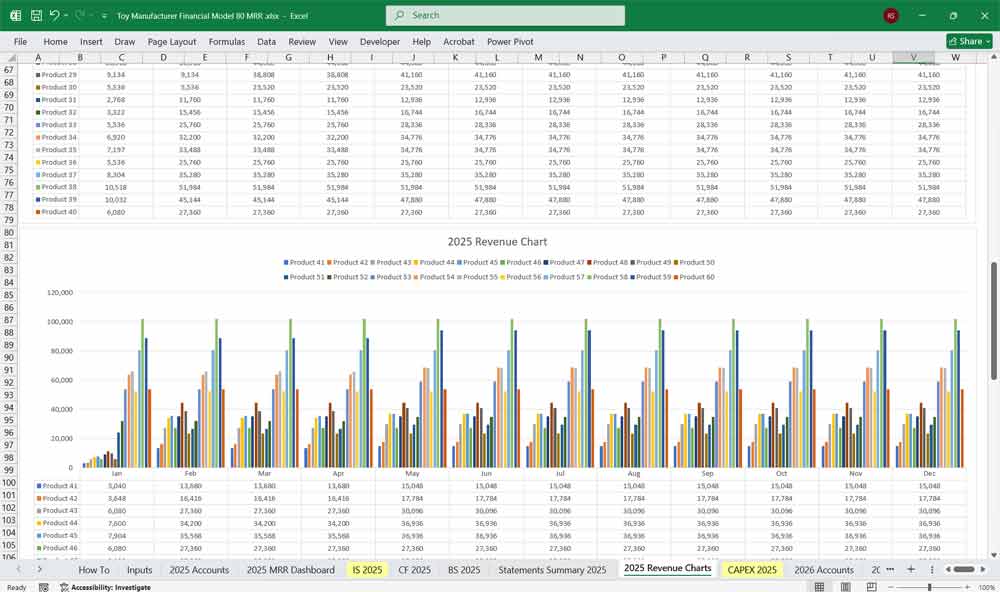Open the Power Pivot tab
The width and height of the screenshot is (1000, 592).
point(510,41)
